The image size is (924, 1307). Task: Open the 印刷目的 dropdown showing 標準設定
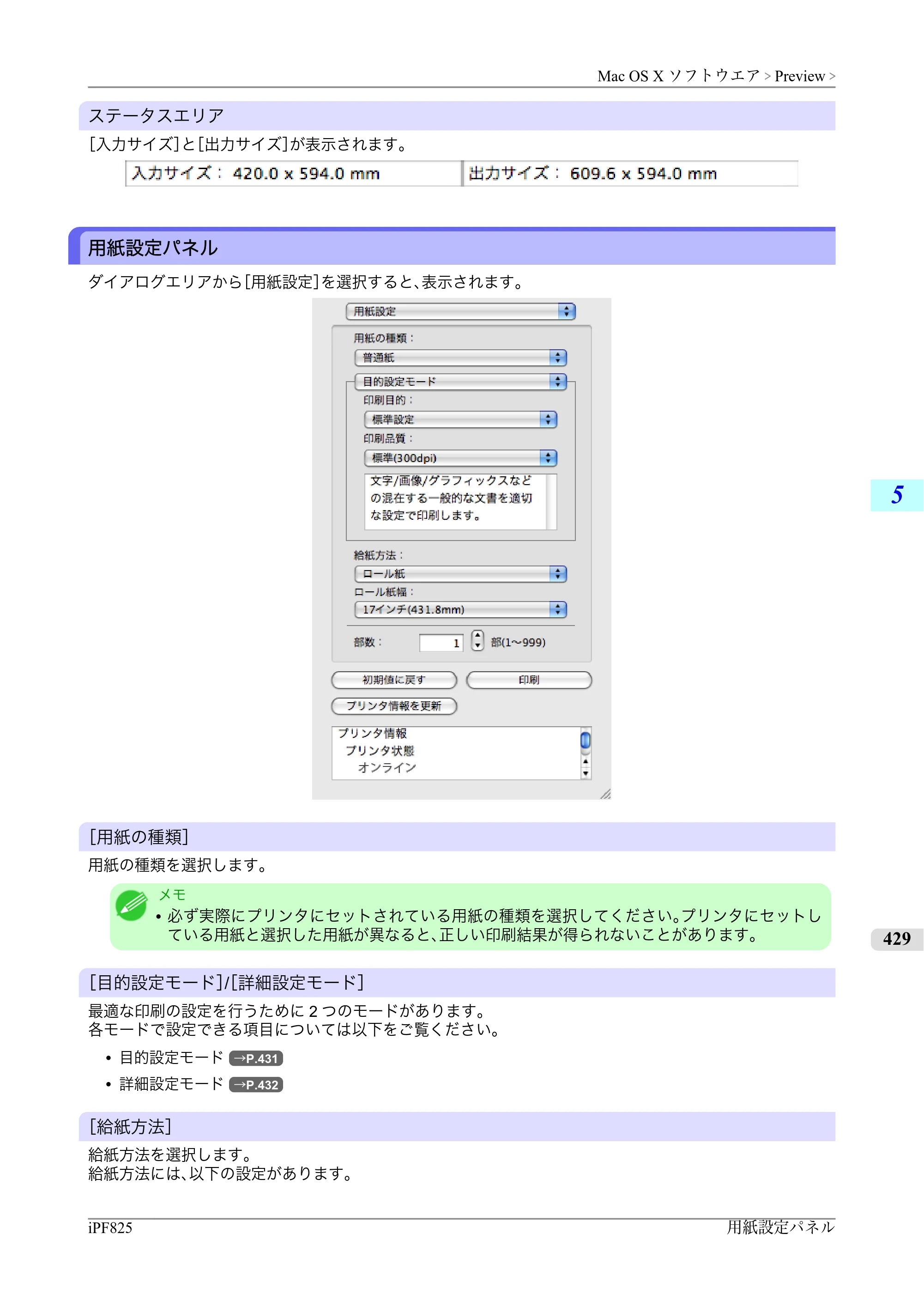pos(460,419)
